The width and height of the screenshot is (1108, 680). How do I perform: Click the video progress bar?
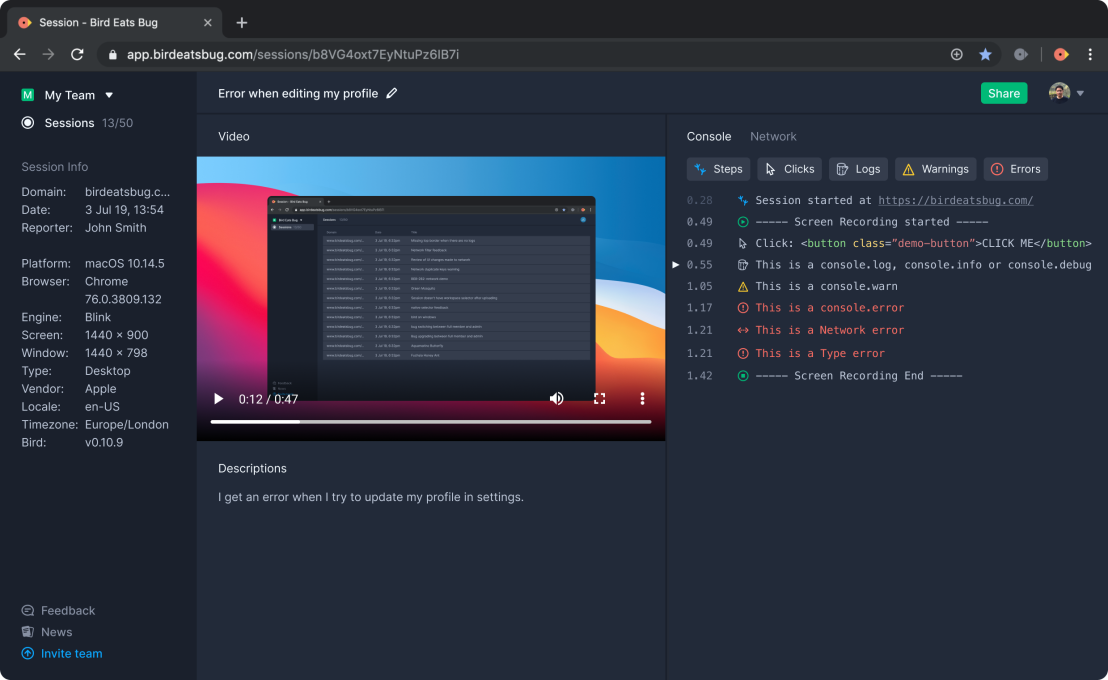tap(431, 422)
